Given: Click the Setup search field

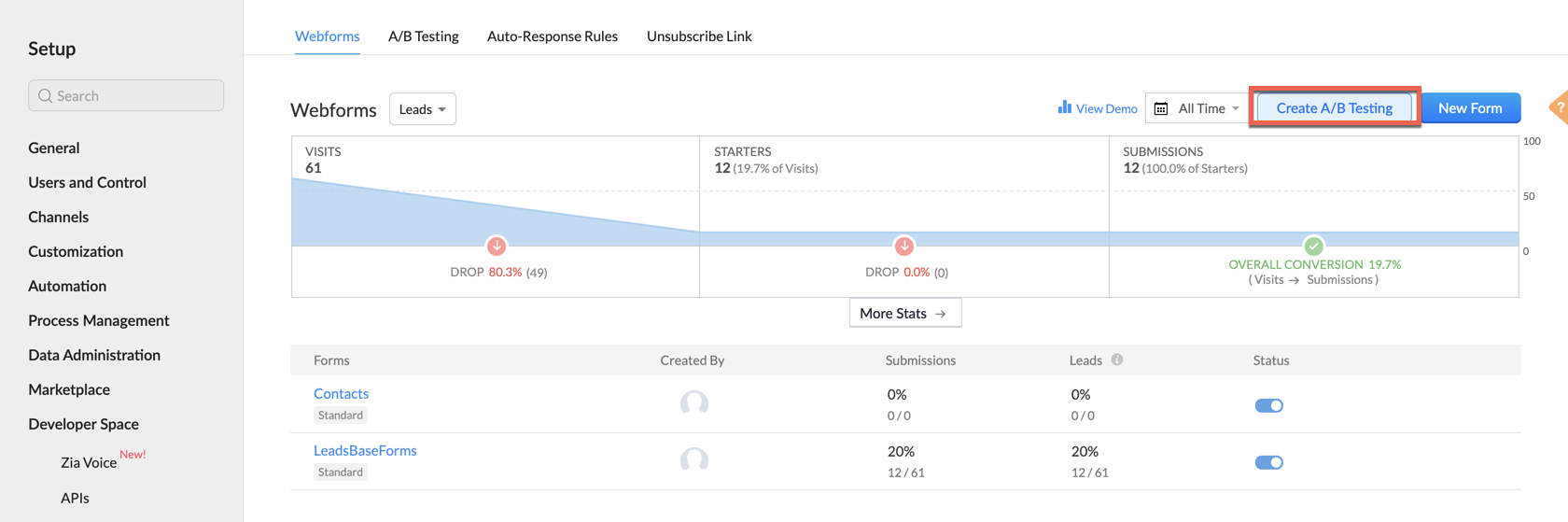Looking at the screenshot, I should point(126,95).
